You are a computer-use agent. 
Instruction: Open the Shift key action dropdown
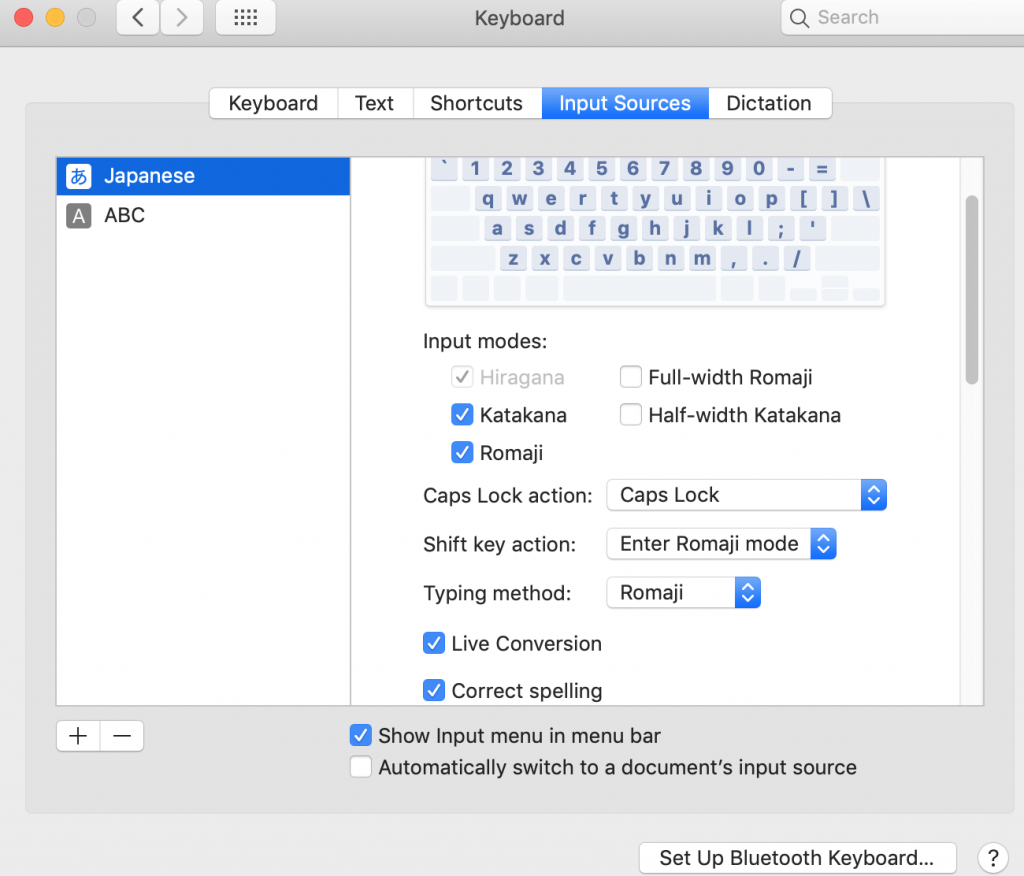823,543
